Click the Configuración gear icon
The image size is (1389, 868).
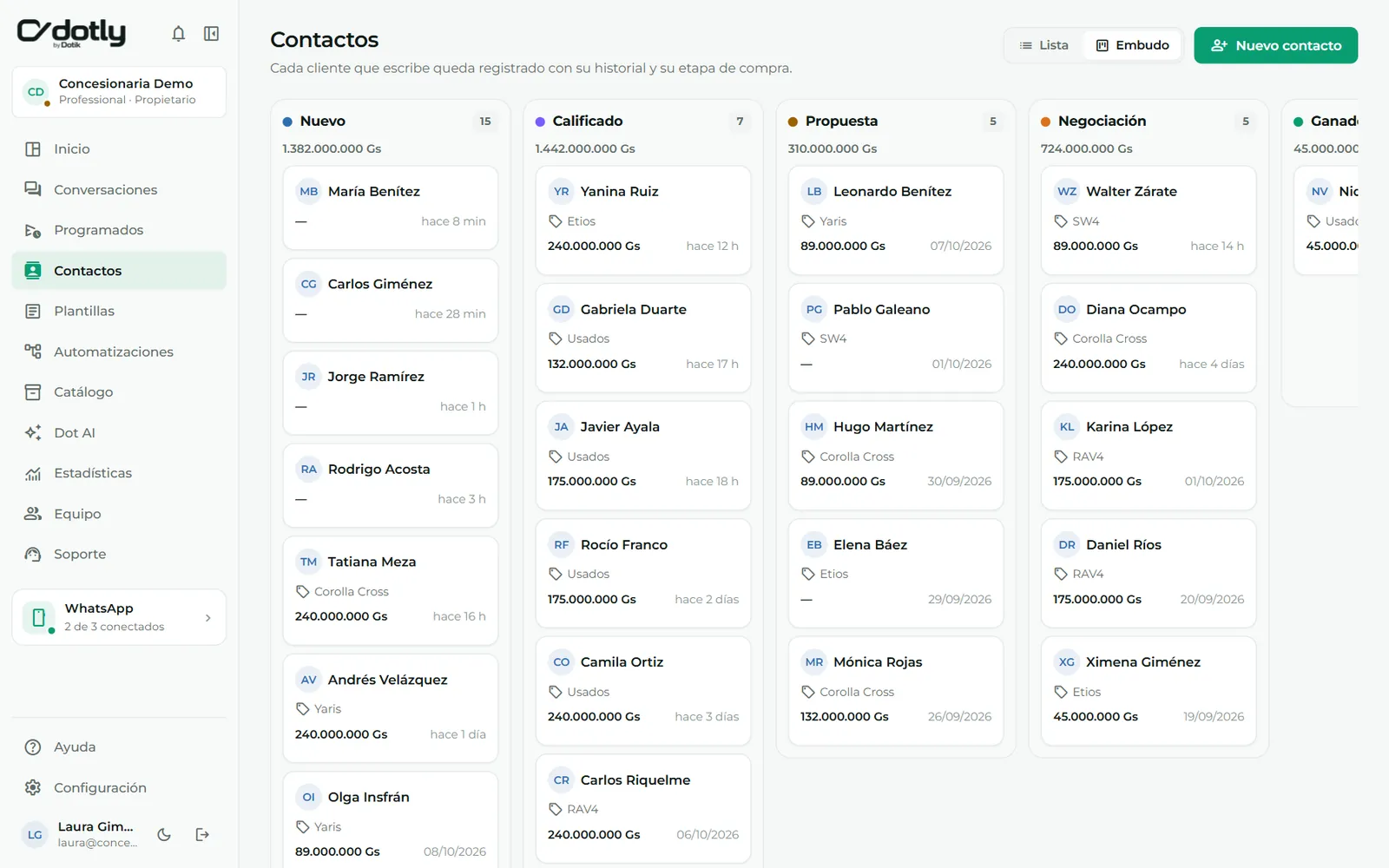click(33, 787)
